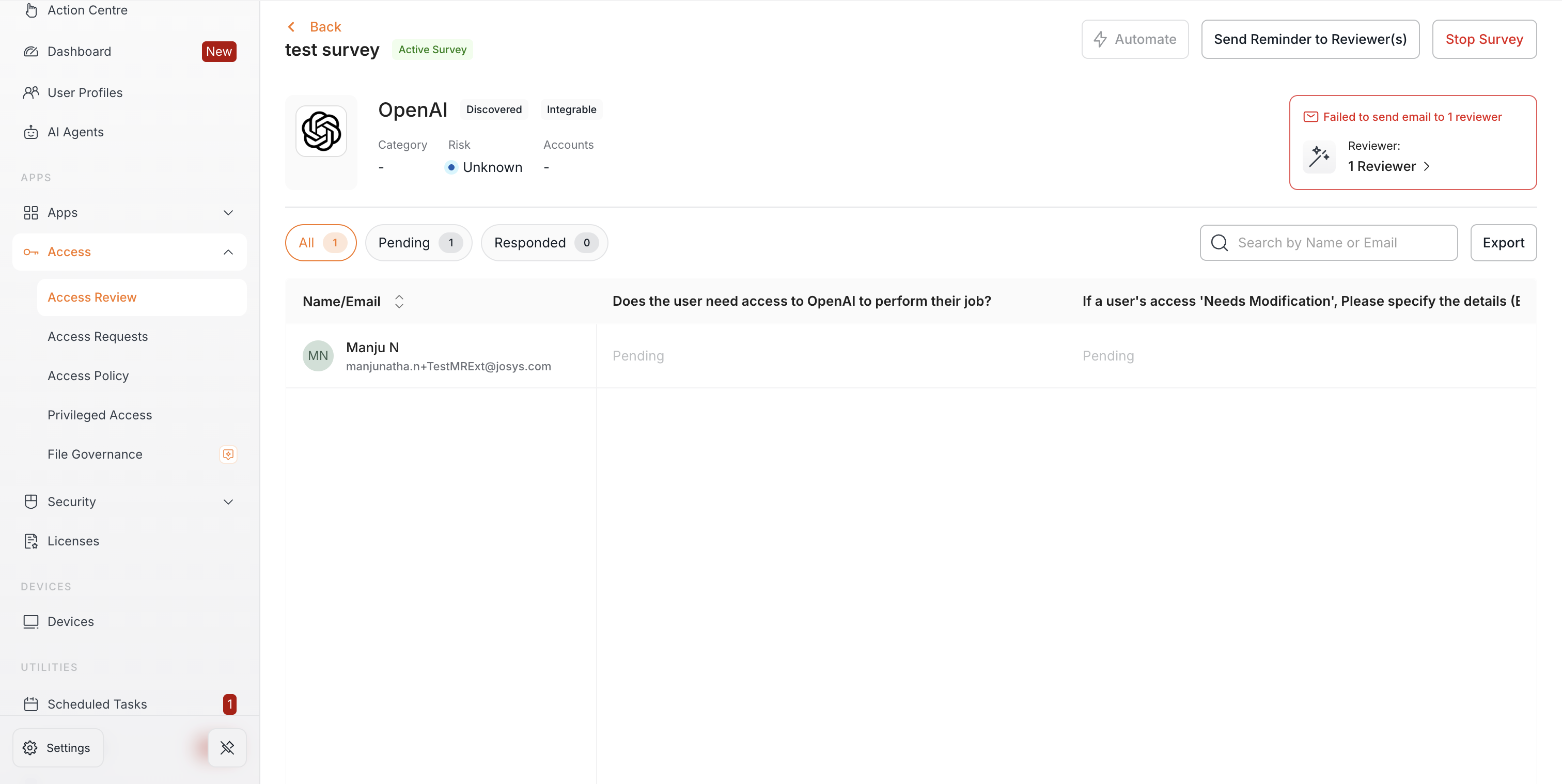Click Pending under Needs Modification column
The image size is (1562, 784).
[1108, 356]
